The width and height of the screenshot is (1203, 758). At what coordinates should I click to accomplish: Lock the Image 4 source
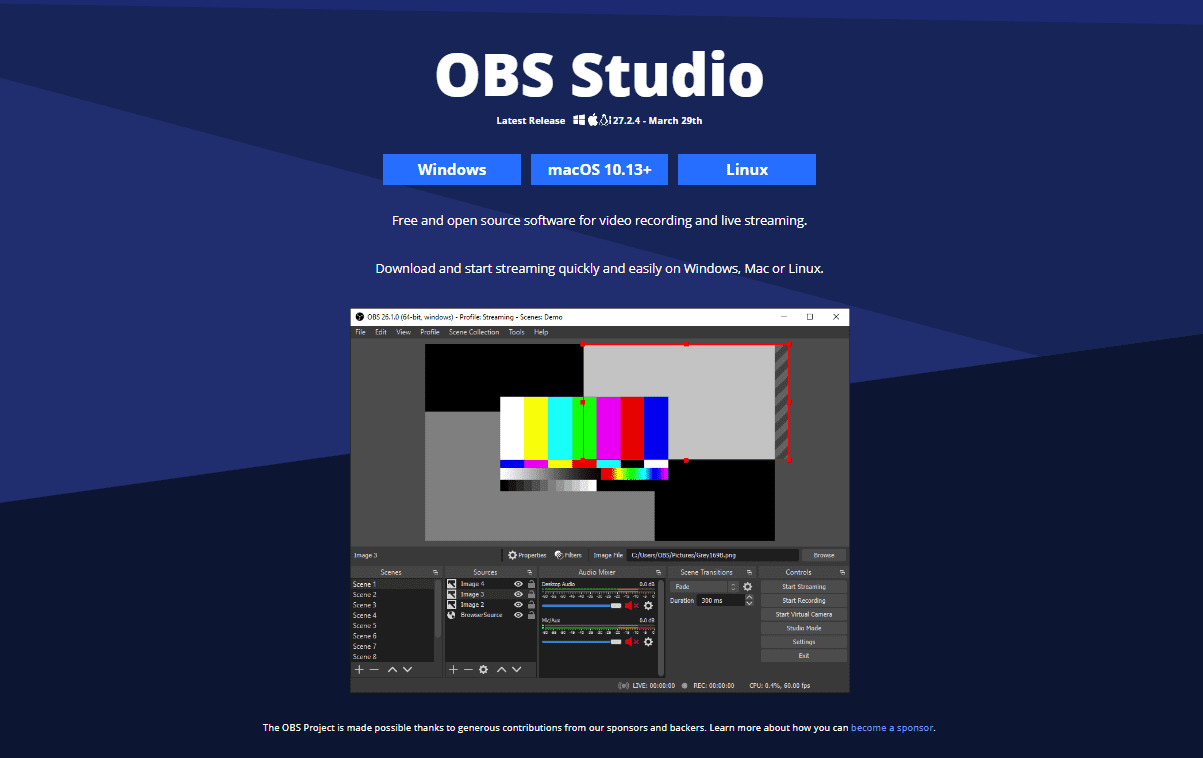coord(529,585)
